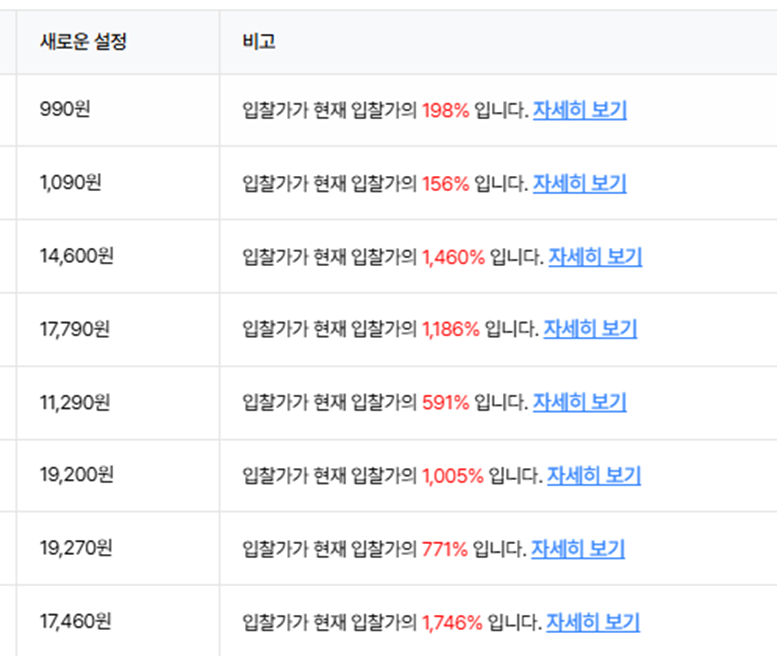The image size is (777, 656).
Task: Click the 19,270원 bid value
Action: tap(76, 548)
